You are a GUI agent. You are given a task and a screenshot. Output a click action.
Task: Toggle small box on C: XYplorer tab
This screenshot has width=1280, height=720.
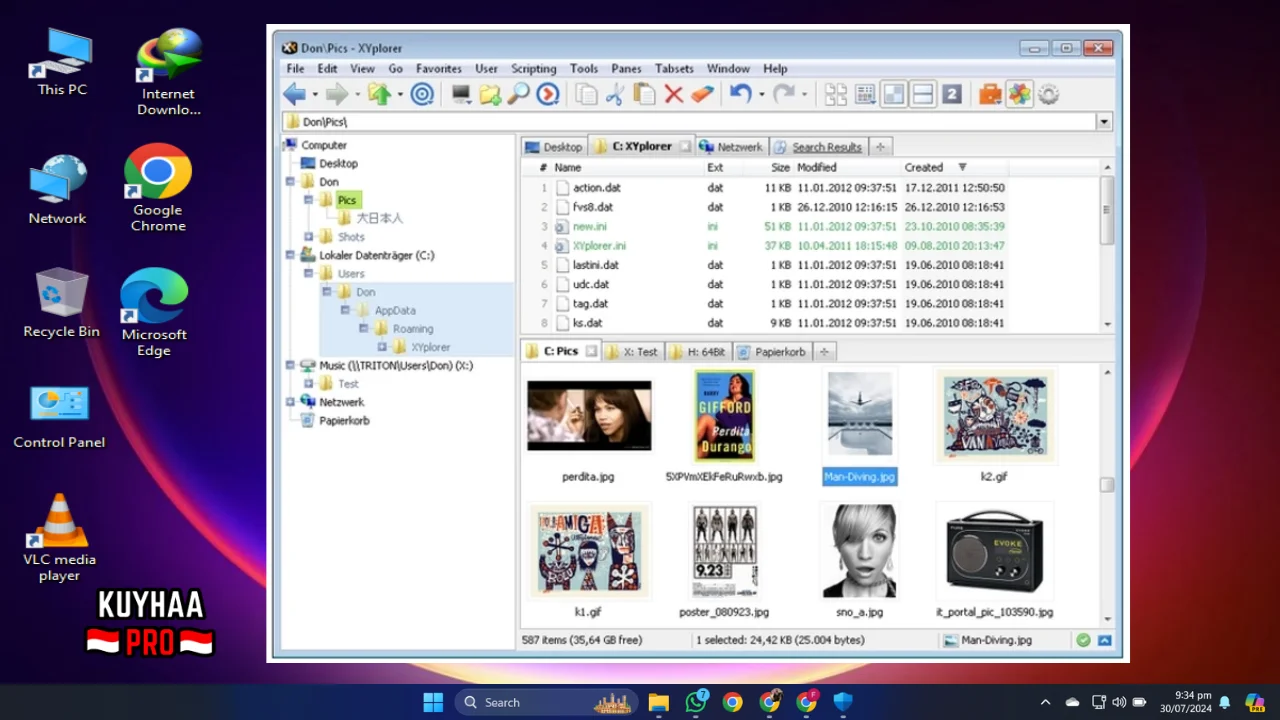685,146
